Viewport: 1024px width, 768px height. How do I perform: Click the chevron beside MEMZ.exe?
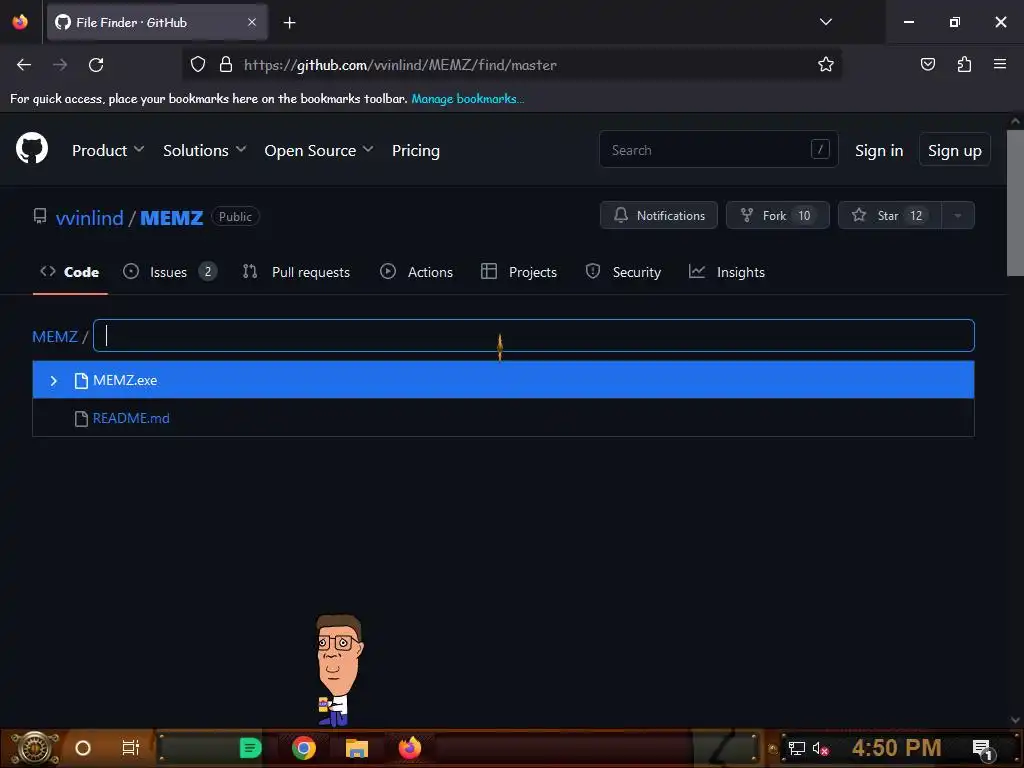point(54,380)
